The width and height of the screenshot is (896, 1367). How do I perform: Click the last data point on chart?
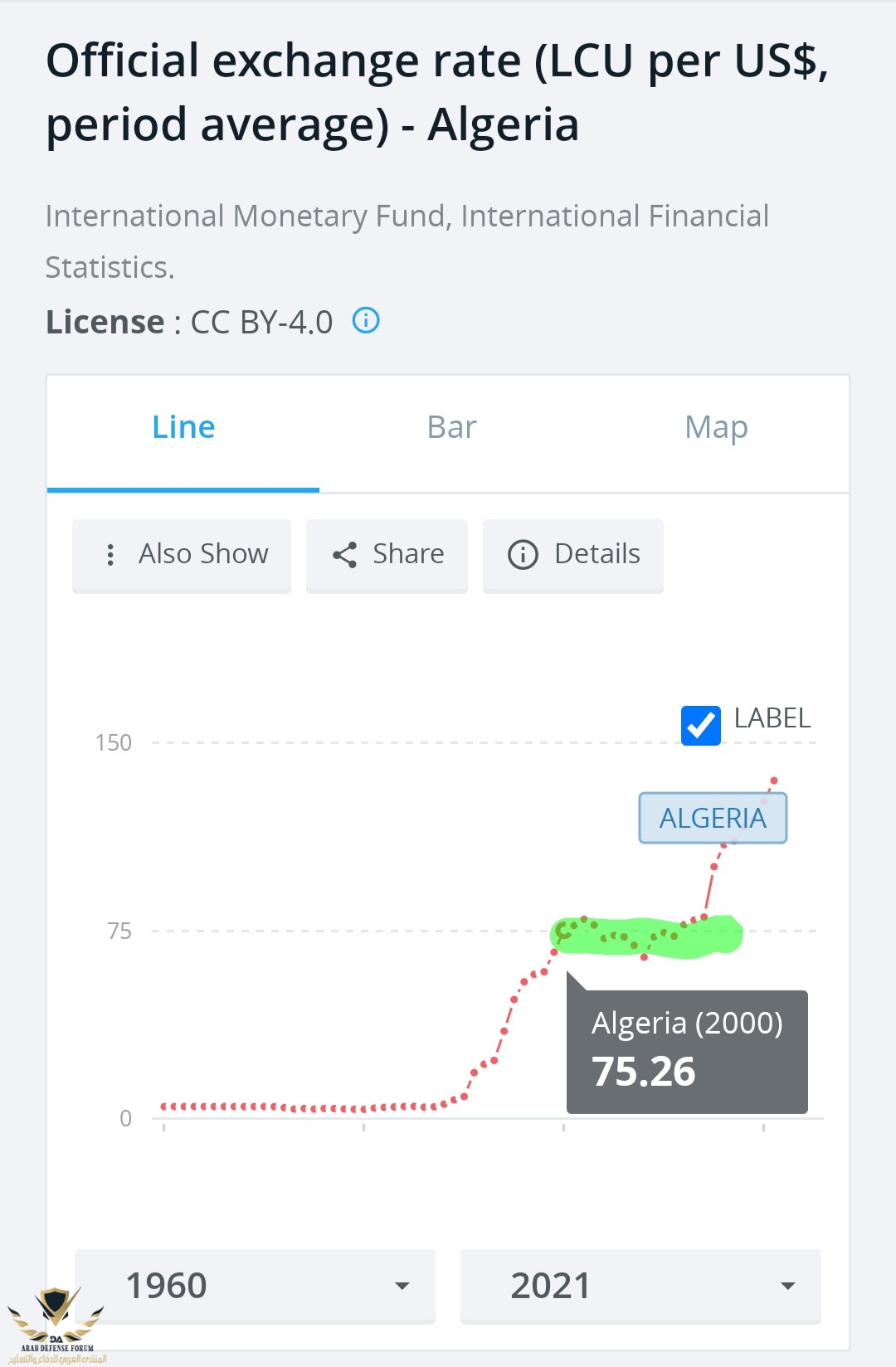tap(774, 781)
